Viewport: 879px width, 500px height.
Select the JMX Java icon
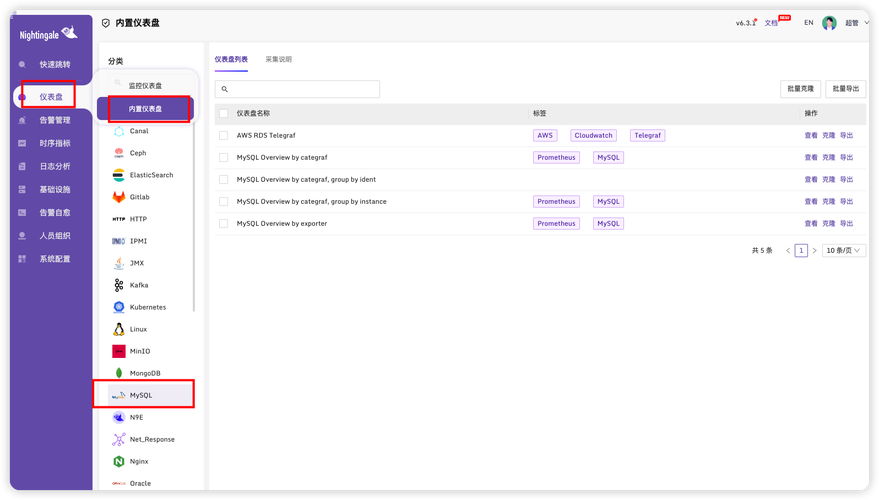[119, 263]
